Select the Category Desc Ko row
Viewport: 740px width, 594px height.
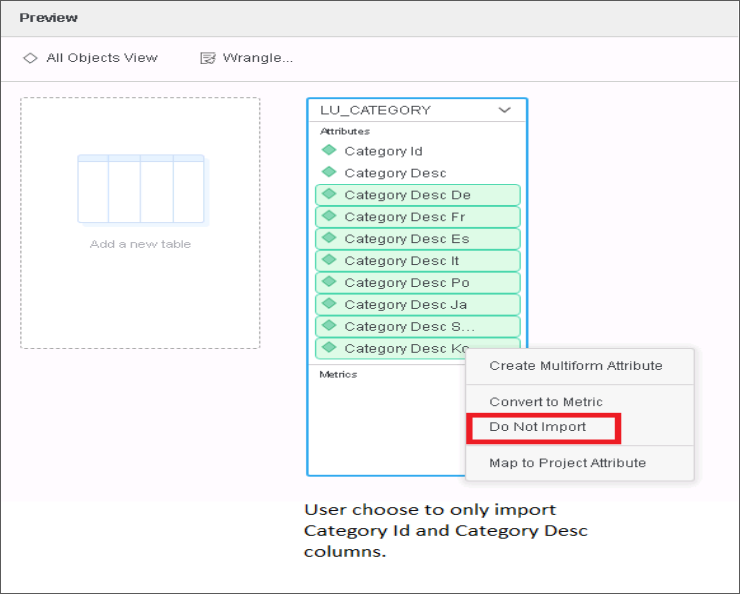(392, 348)
